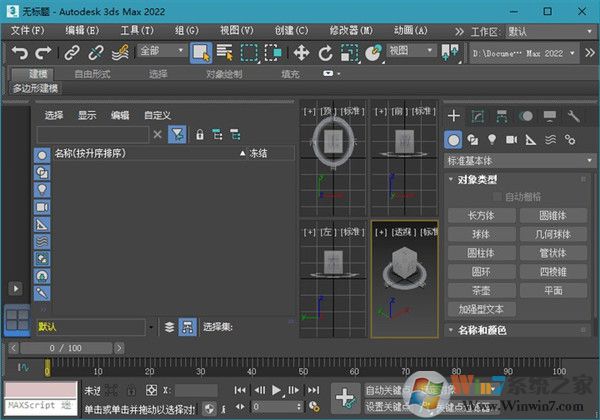Switch to the Cameras category icon
This screenshot has height=420, width=600.
point(511,140)
